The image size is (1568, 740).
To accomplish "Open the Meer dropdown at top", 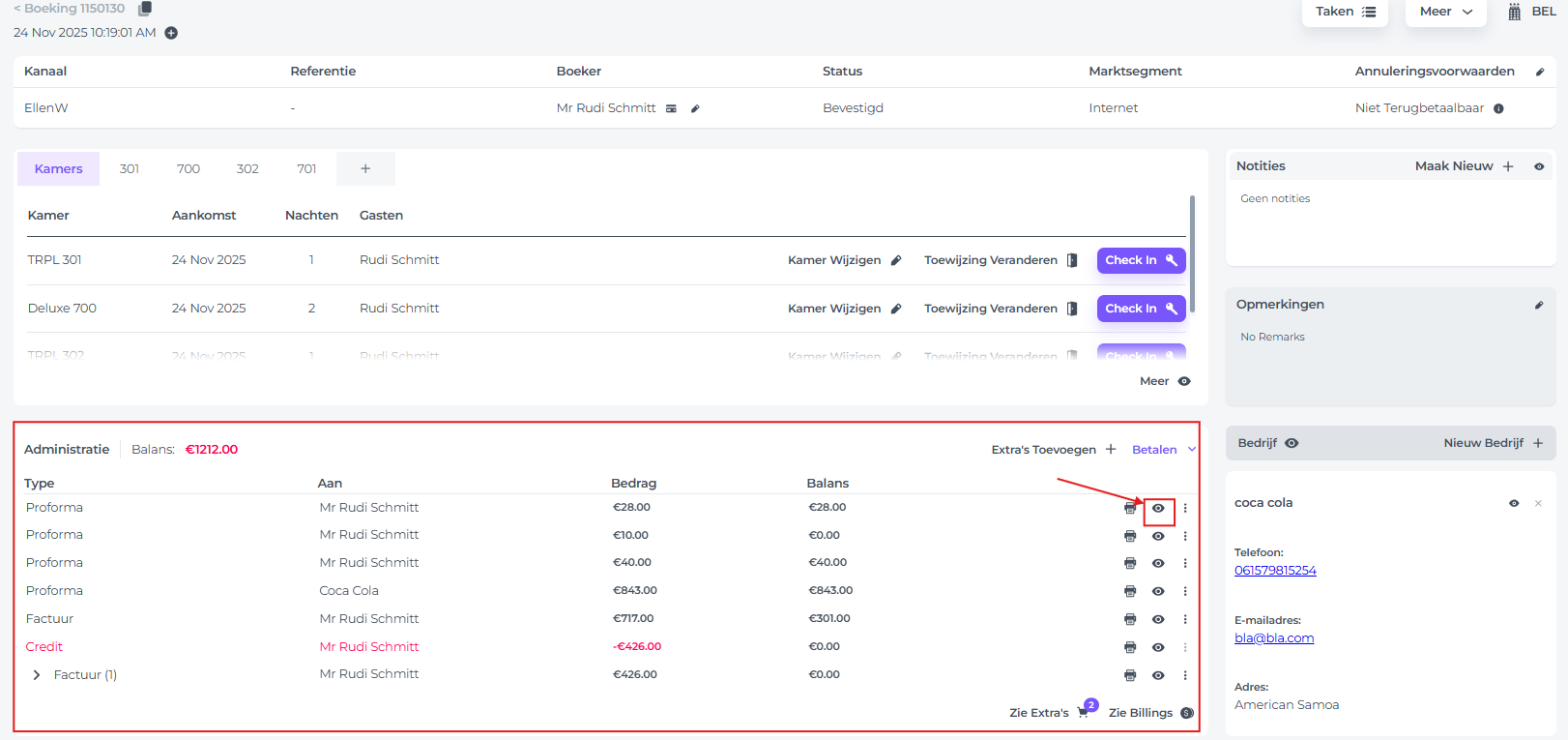I will (x=1445, y=12).
